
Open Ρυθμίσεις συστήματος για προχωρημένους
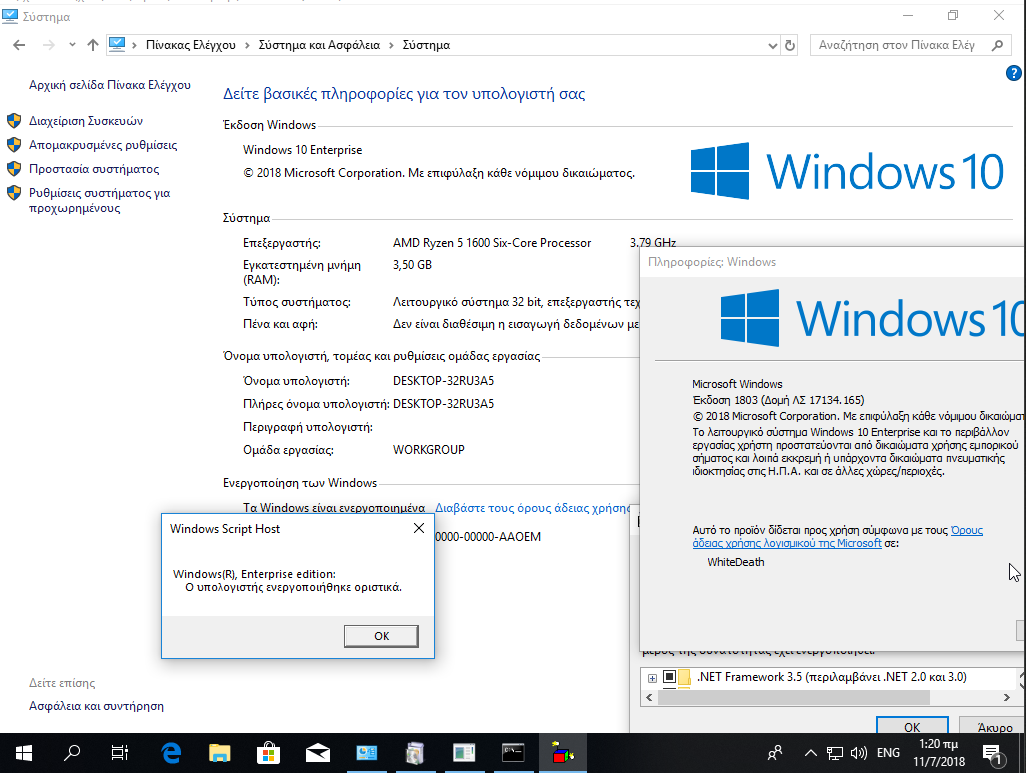point(99,200)
